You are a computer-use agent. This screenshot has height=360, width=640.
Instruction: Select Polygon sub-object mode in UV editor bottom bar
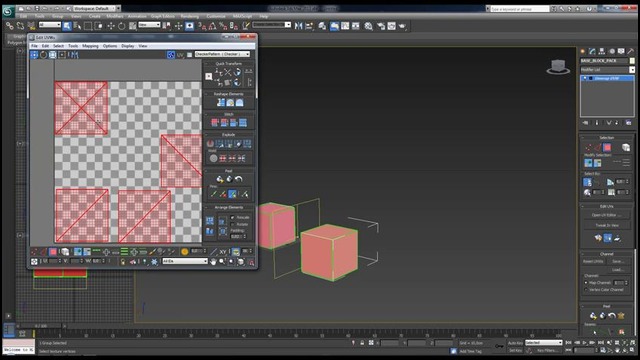[x=53, y=252]
